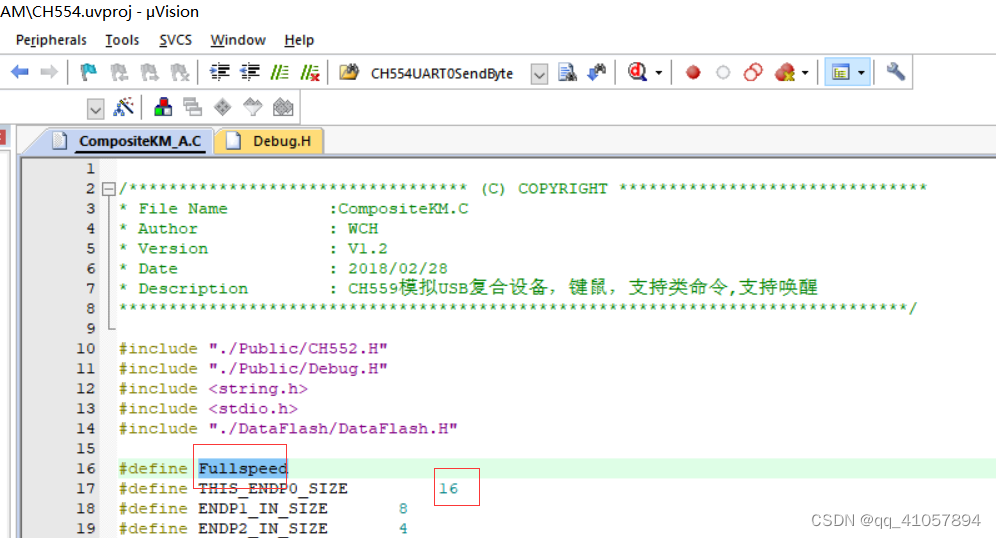
Task: Insert a breakpoint with the red dot
Action: 693,72
